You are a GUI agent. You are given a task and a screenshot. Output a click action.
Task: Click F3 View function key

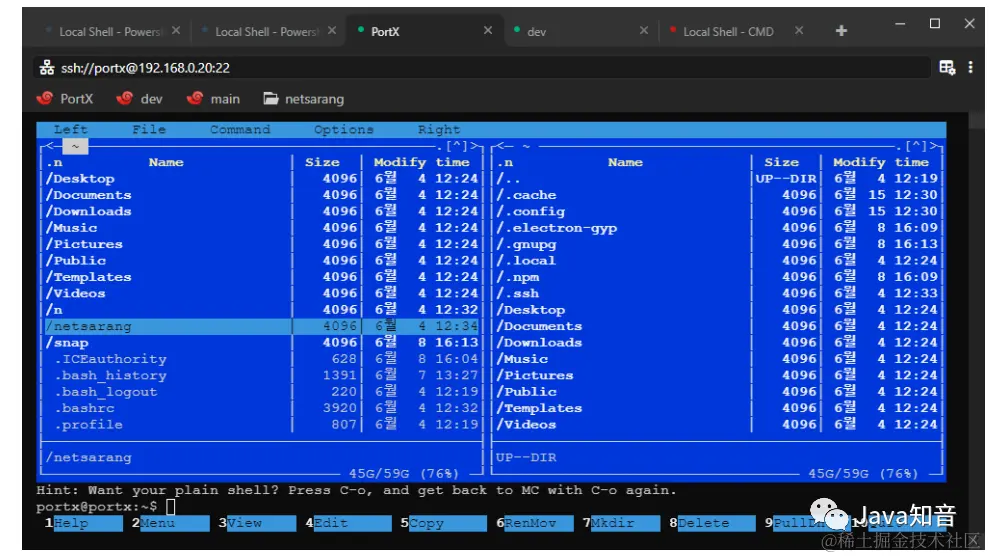257,523
